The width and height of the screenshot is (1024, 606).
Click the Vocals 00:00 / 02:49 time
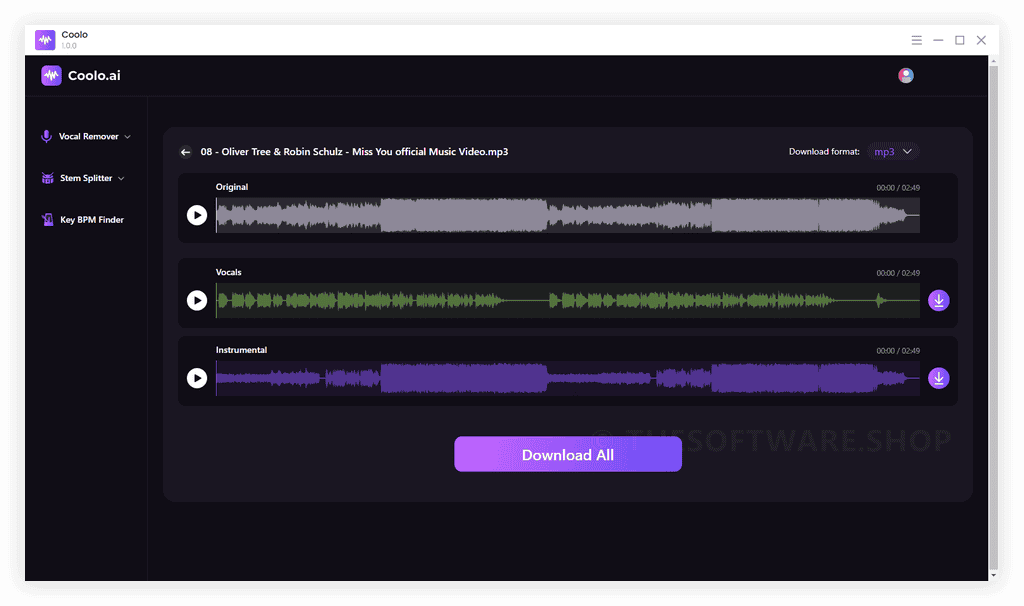point(898,273)
